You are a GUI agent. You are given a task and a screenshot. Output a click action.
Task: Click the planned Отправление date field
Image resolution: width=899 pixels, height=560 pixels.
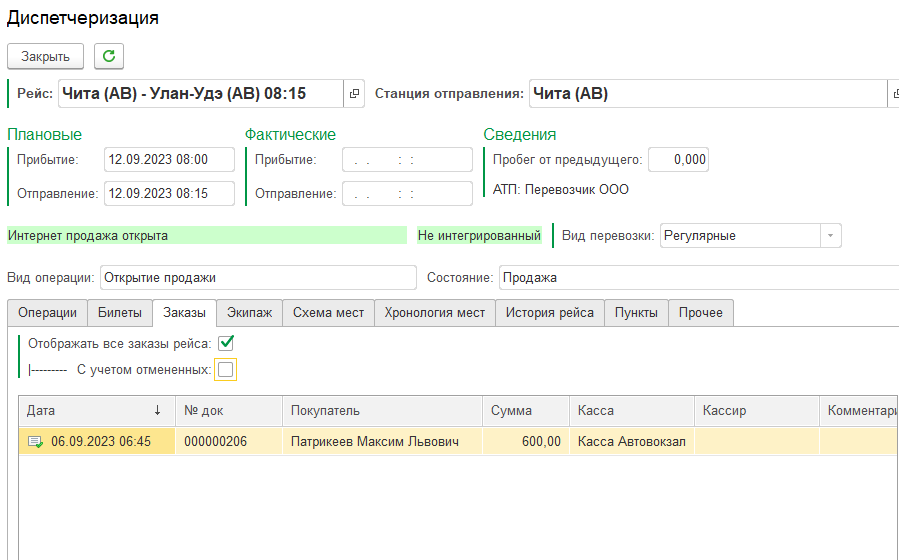click(168, 193)
